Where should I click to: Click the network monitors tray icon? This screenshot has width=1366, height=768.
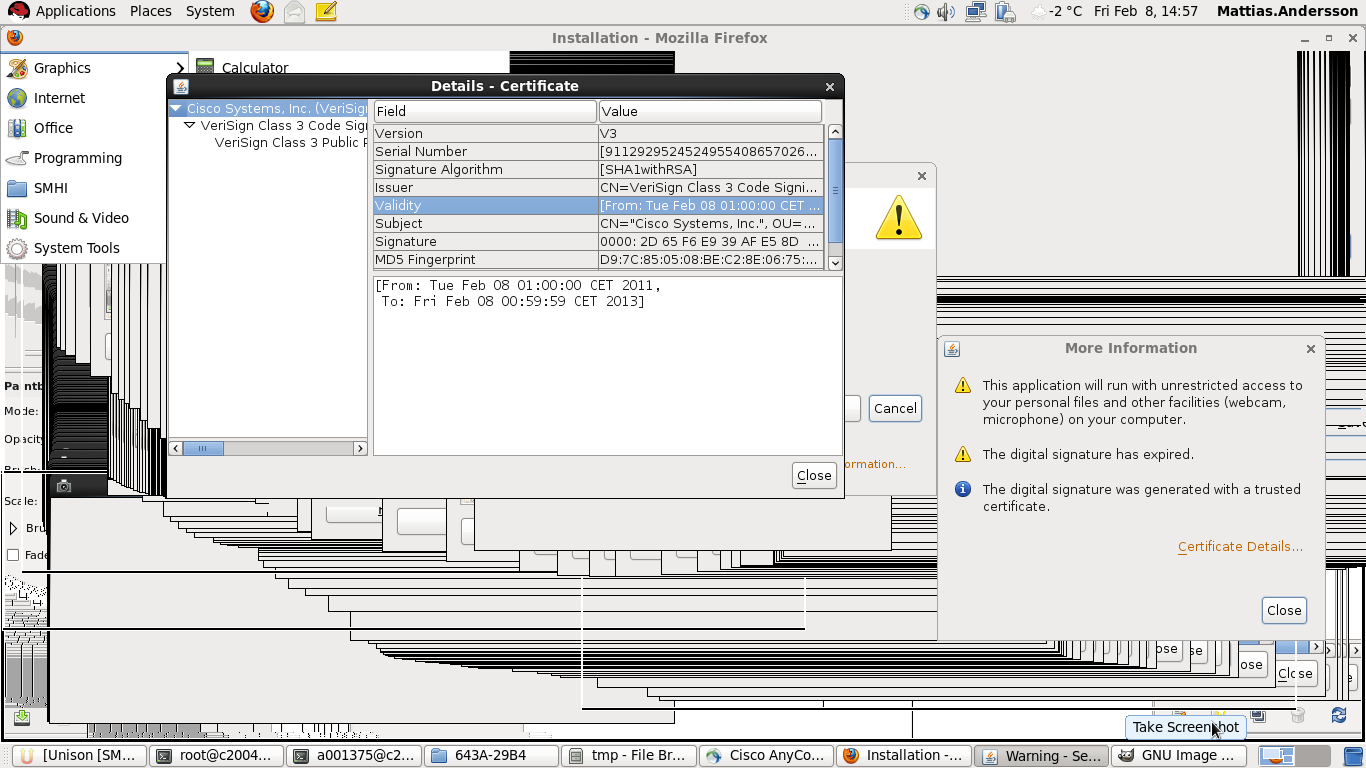pyautogui.click(x=976, y=12)
